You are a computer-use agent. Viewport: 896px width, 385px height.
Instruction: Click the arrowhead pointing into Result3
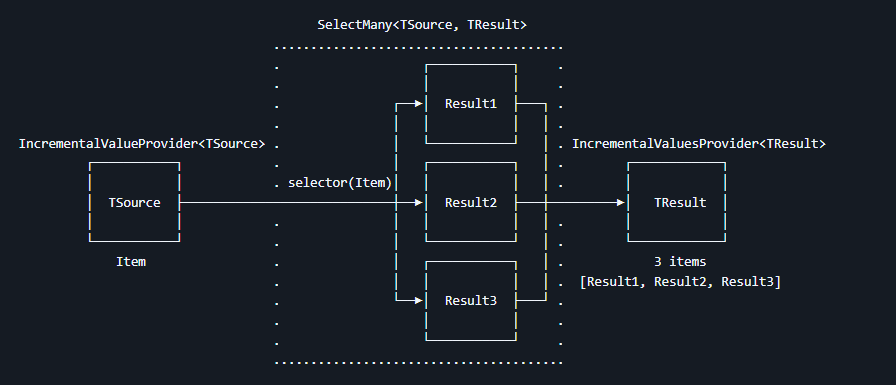(418, 299)
